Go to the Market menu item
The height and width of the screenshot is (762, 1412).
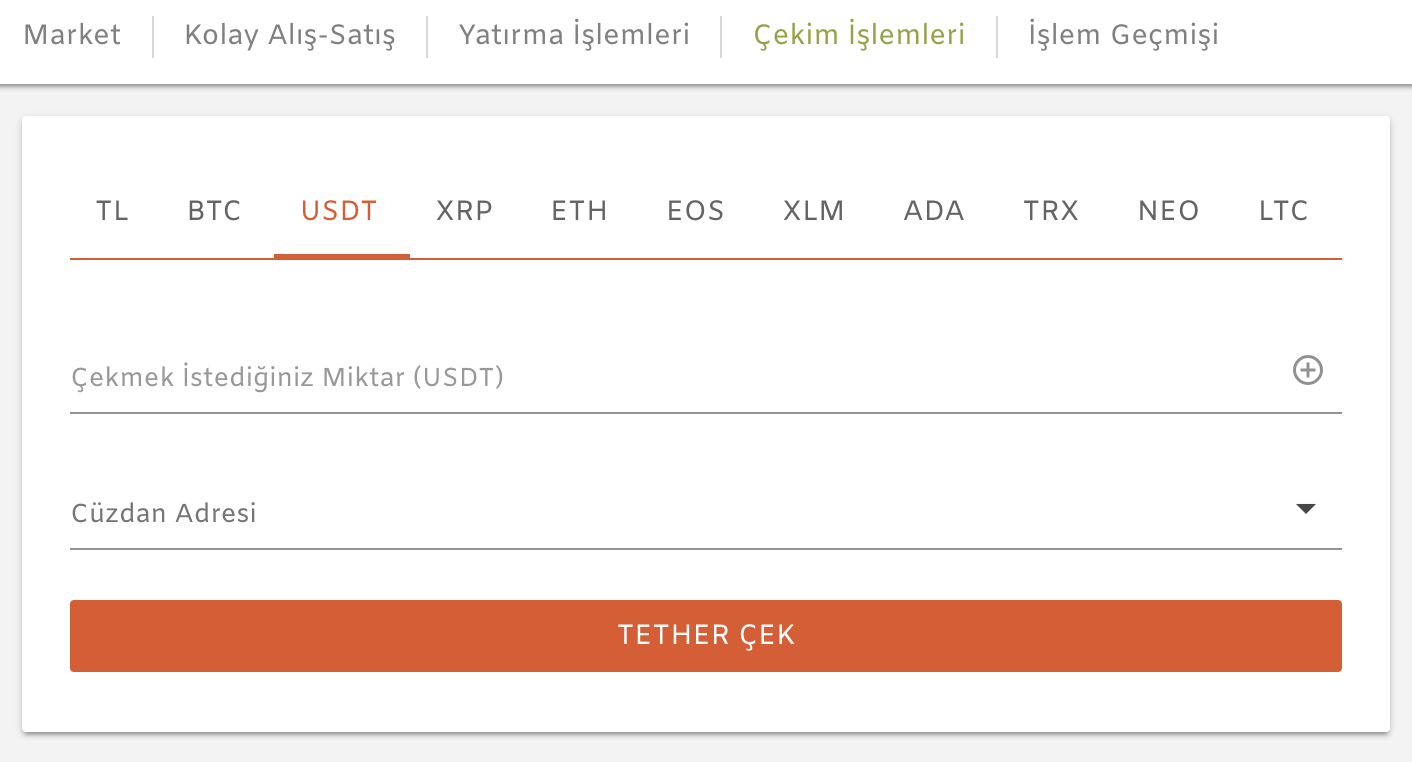click(x=72, y=35)
